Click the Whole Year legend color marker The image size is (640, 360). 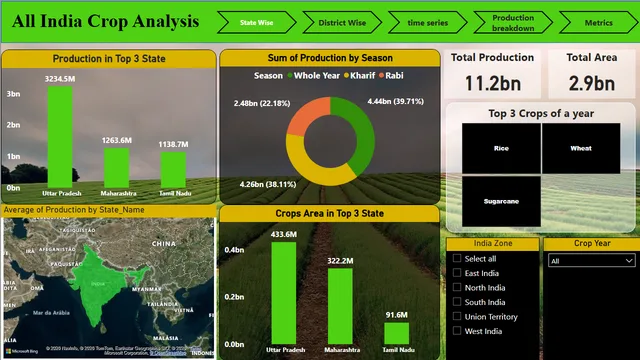[x=290, y=76]
